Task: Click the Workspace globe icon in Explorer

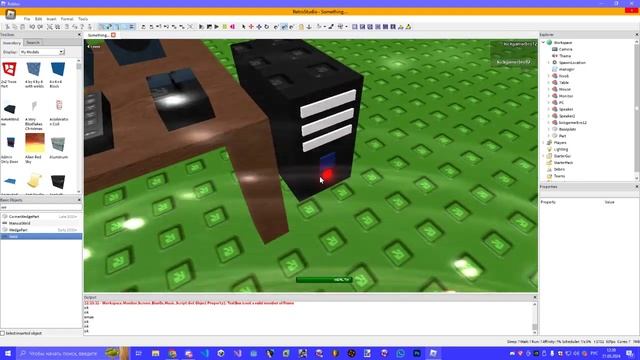Action: pos(549,42)
